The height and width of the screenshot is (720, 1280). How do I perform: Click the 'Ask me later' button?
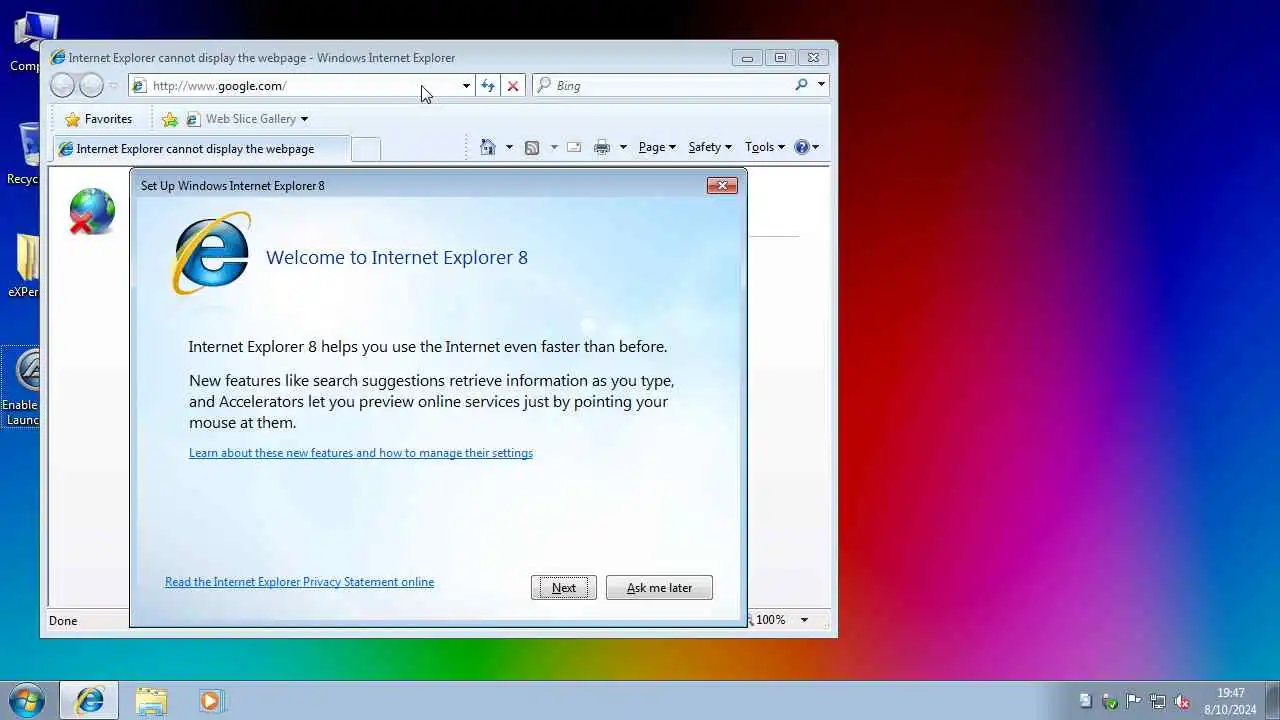659,588
